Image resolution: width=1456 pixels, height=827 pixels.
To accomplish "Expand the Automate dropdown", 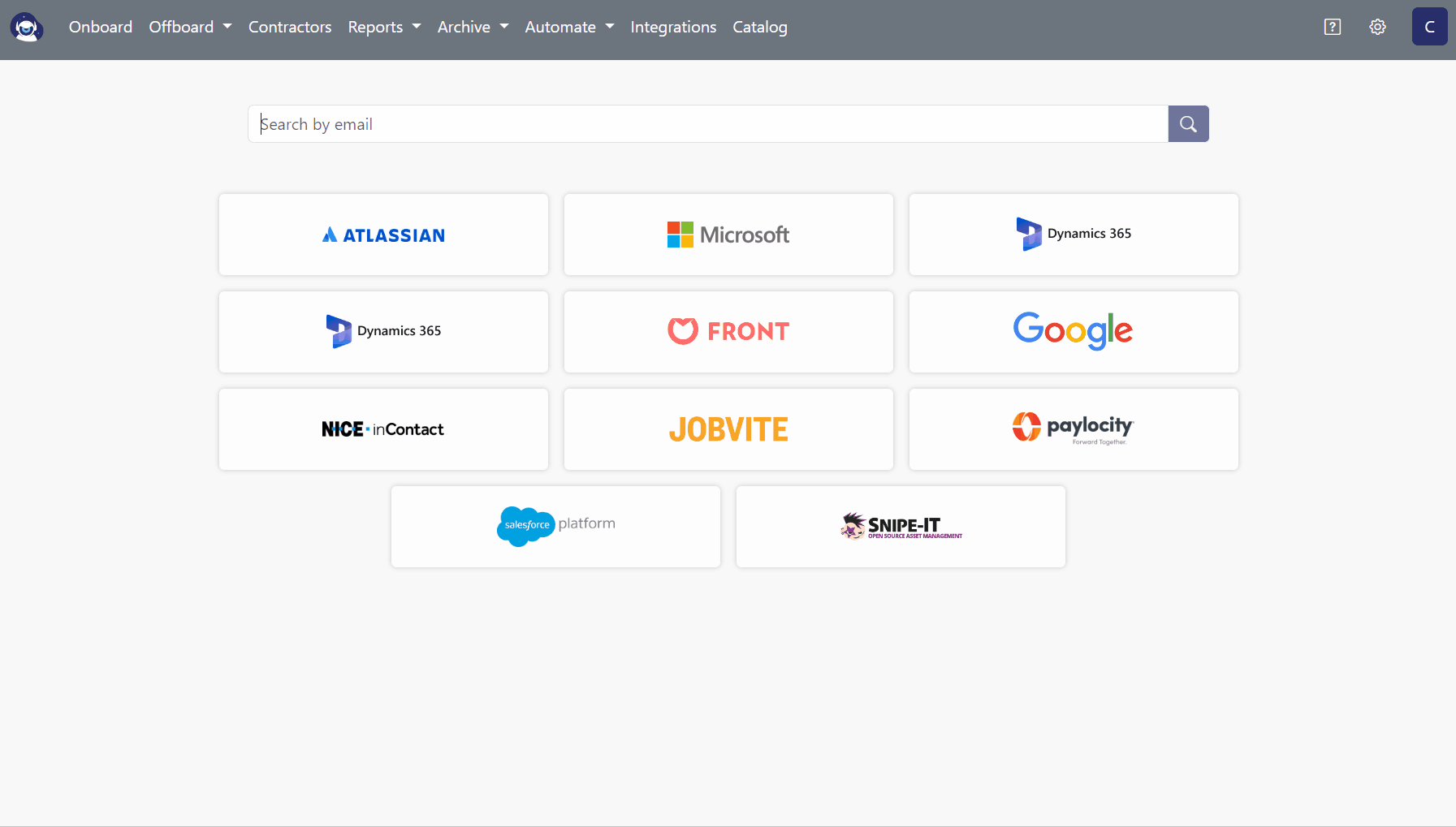I will point(569,27).
